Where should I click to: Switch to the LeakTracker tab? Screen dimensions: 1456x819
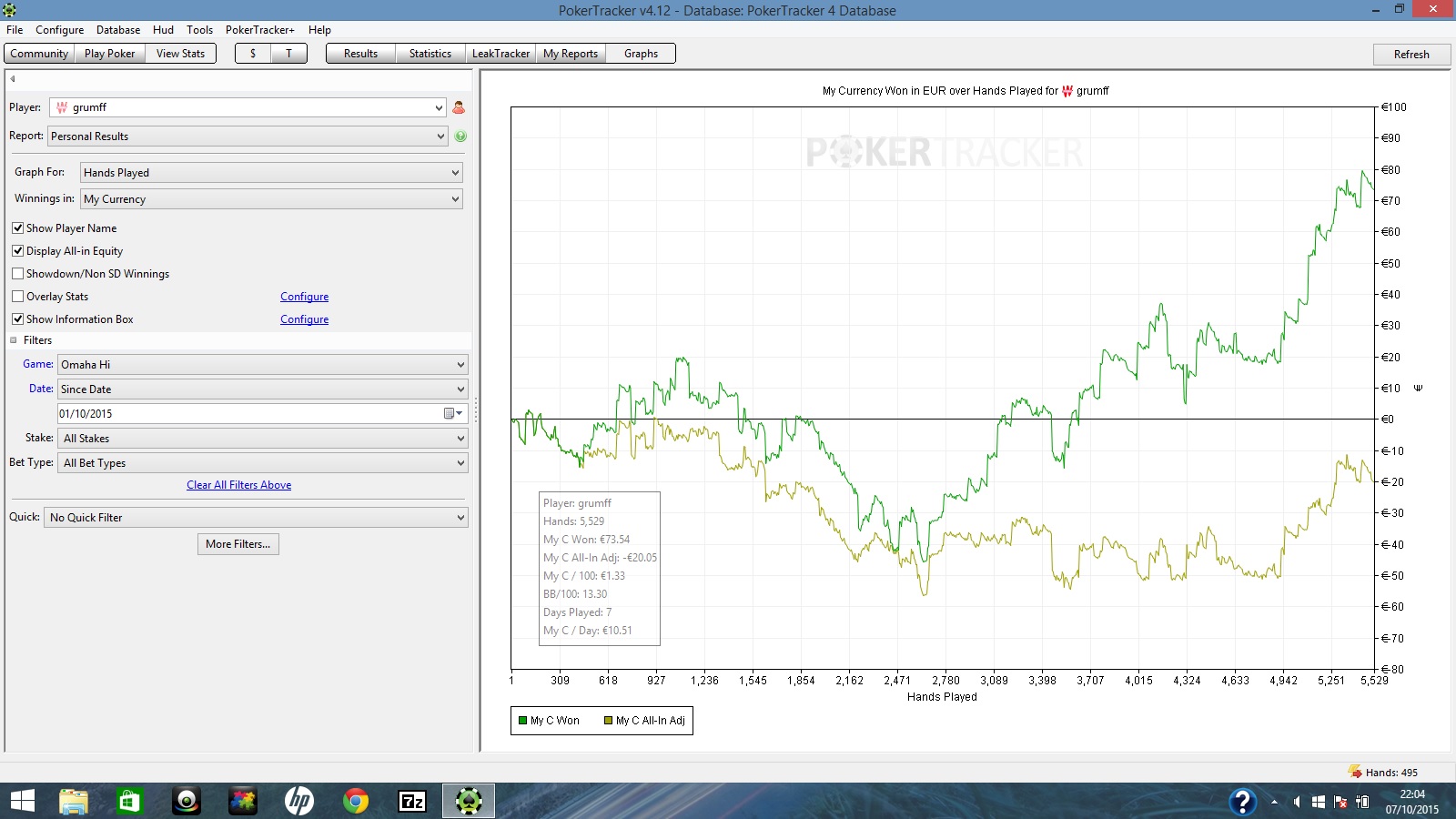(x=500, y=54)
